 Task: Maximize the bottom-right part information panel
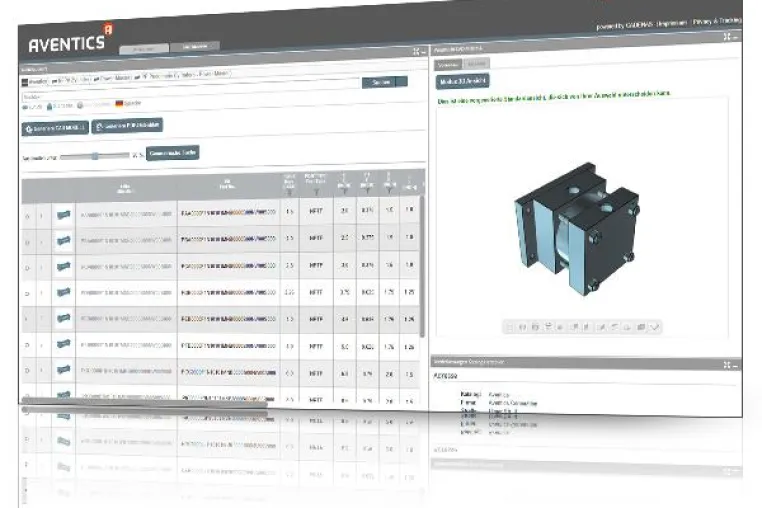[x=727, y=365]
